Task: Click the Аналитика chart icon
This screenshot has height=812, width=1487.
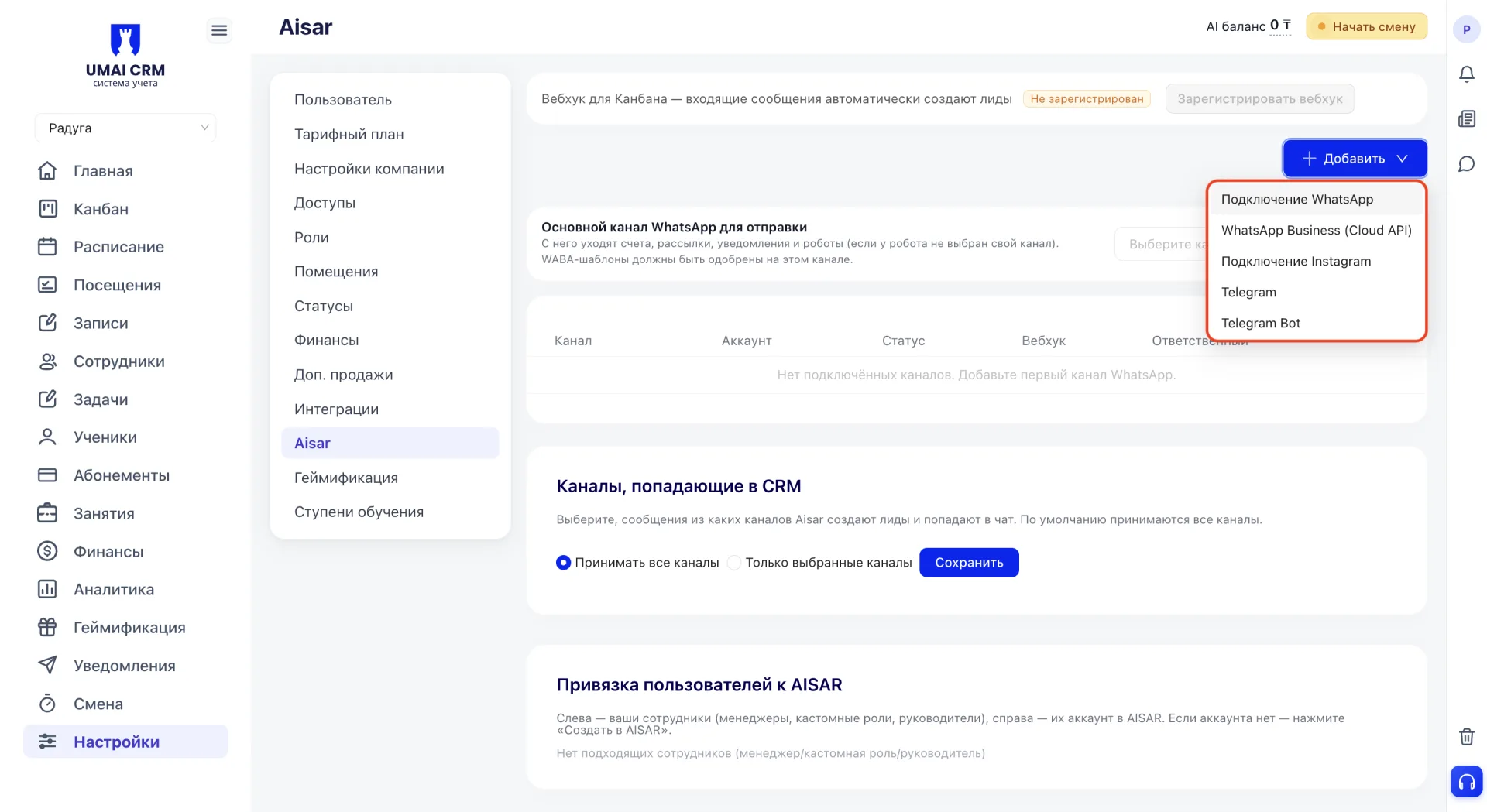Action: pos(47,589)
